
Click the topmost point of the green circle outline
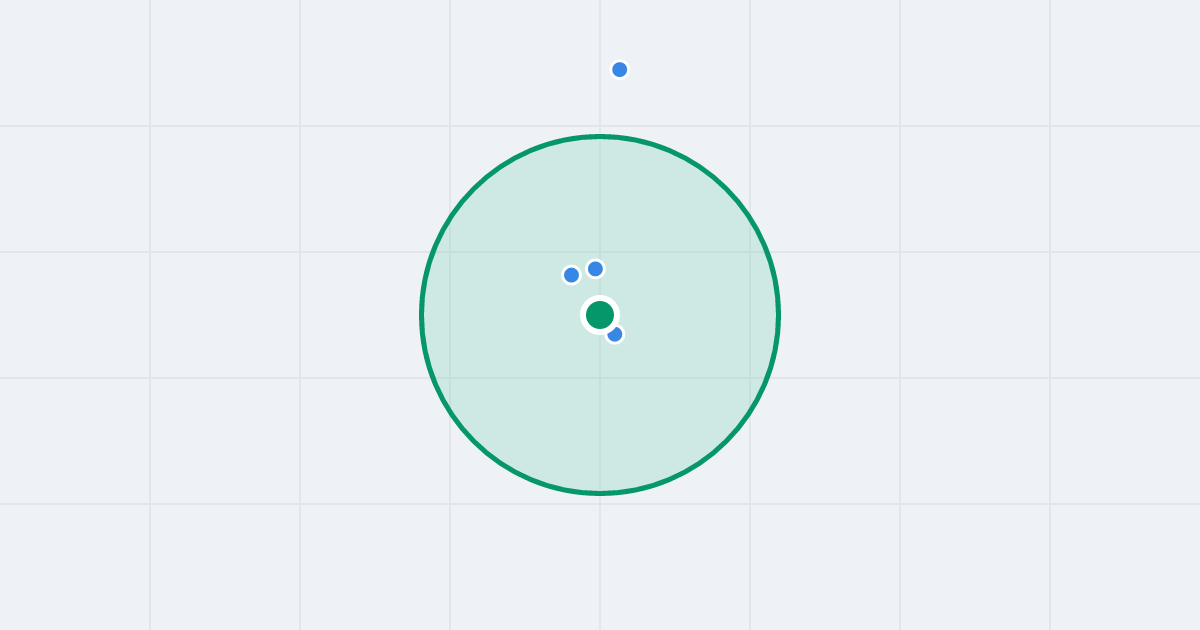coord(600,136)
